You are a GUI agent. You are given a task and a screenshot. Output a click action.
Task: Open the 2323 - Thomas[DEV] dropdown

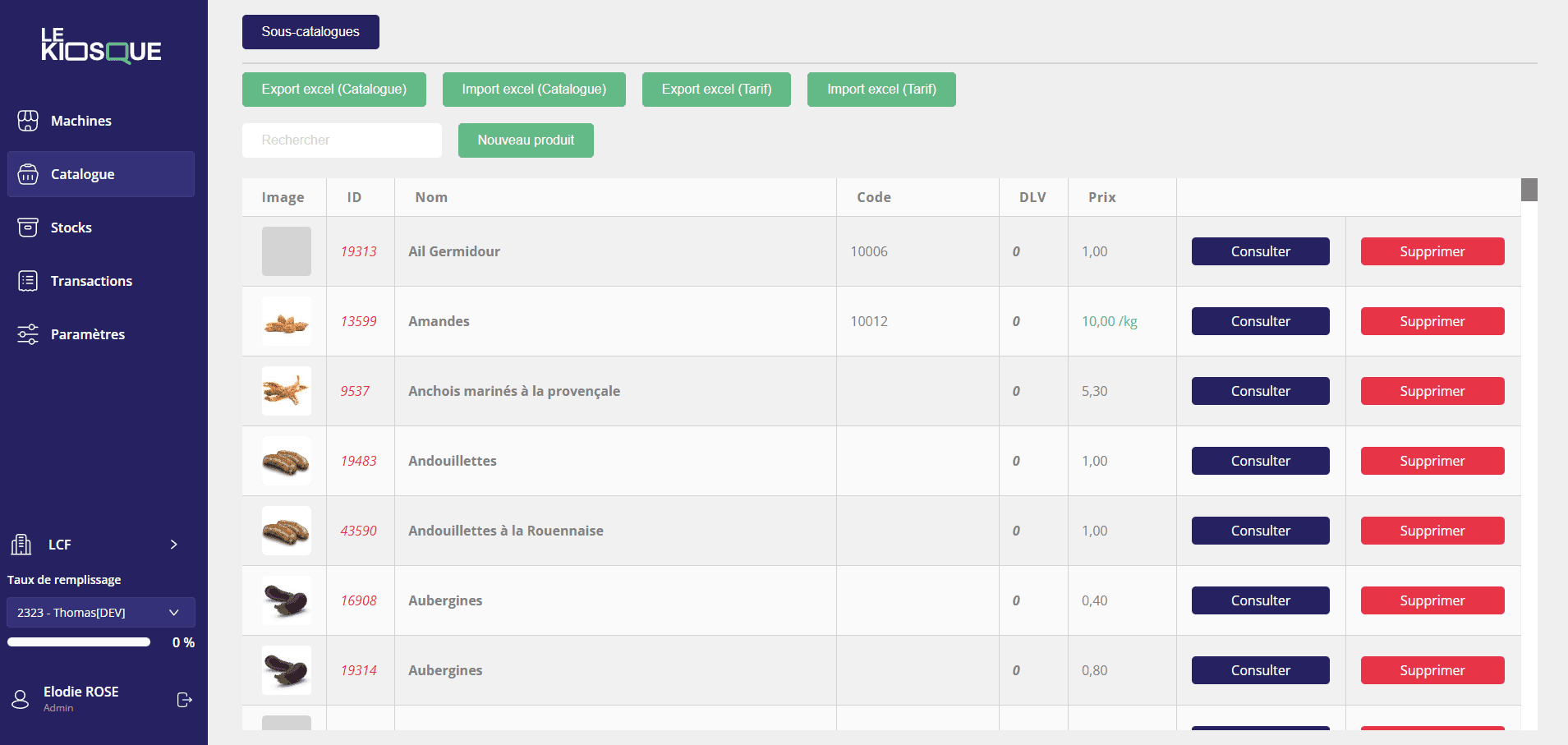point(101,613)
